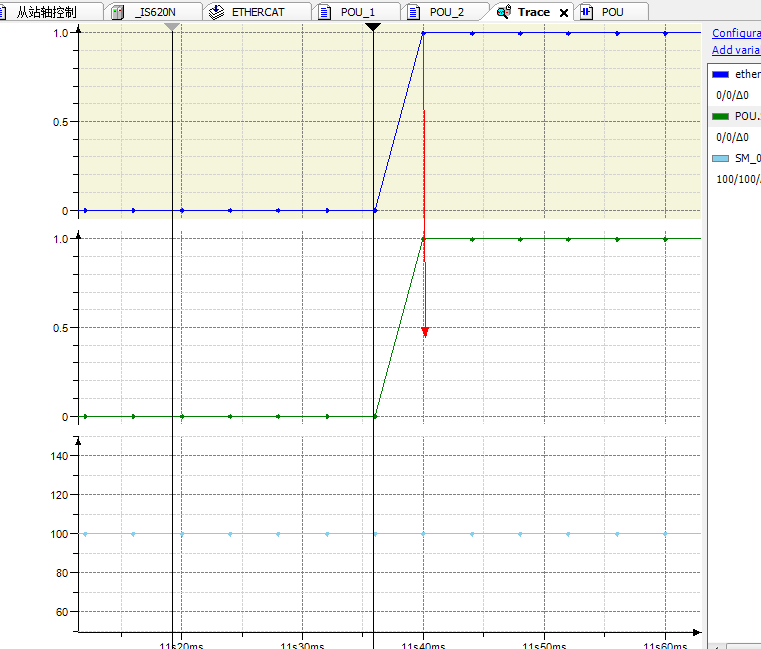Viewport: 761px width, 649px height.
Task: Click the 11s40ms time axis label
Action: pyautogui.click(x=423, y=645)
